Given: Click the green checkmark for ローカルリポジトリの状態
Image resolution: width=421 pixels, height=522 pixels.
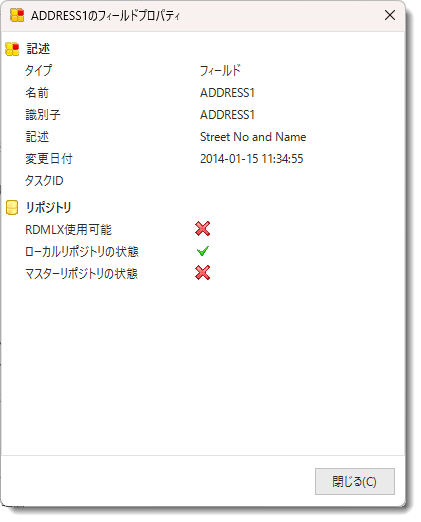Looking at the screenshot, I should tap(203, 251).
